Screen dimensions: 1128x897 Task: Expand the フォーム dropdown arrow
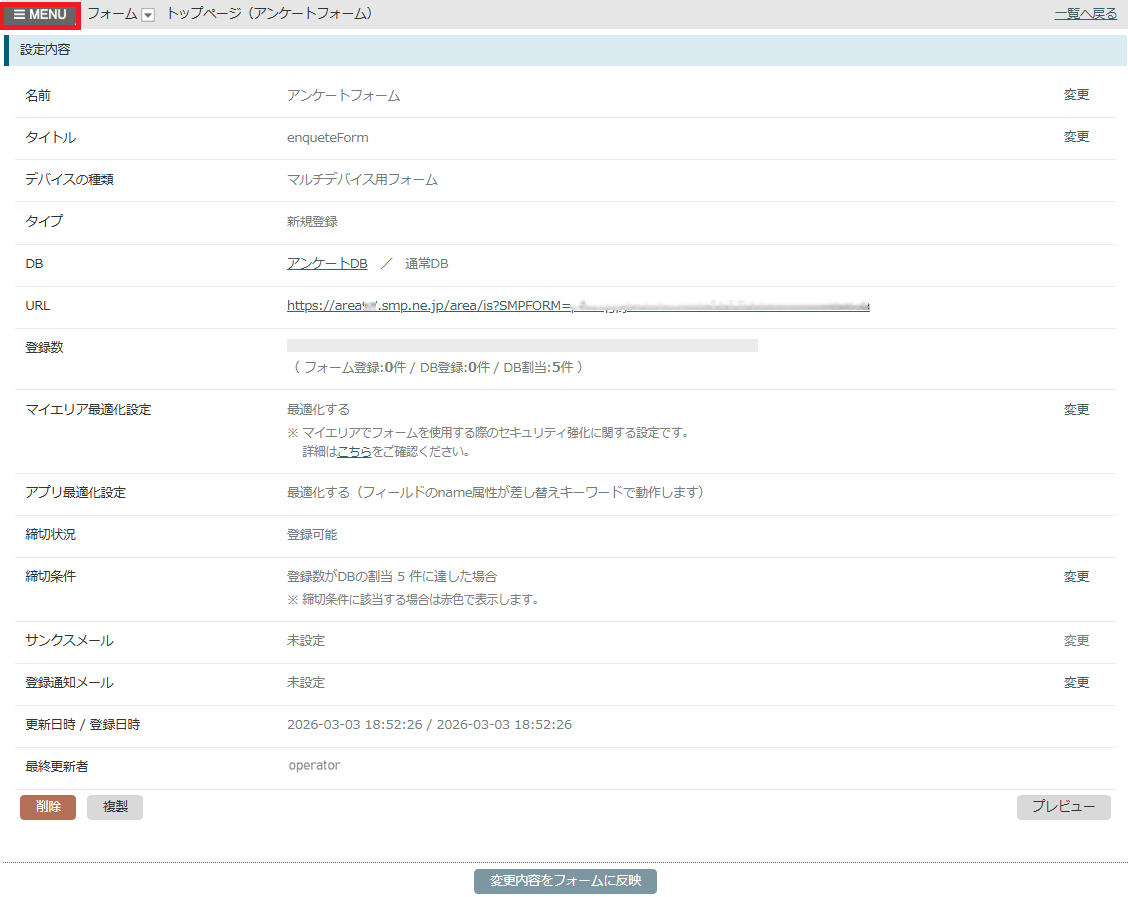coord(148,15)
